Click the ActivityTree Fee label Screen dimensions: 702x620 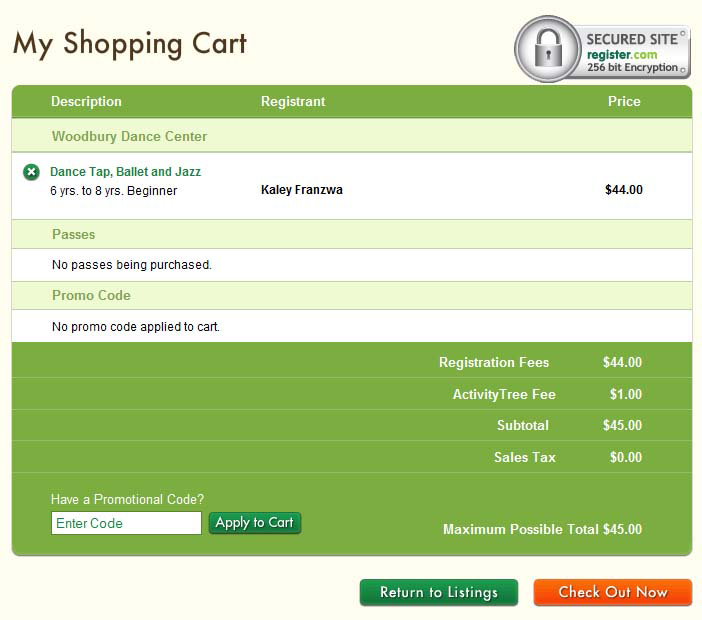pyautogui.click(x=504, y=394)
